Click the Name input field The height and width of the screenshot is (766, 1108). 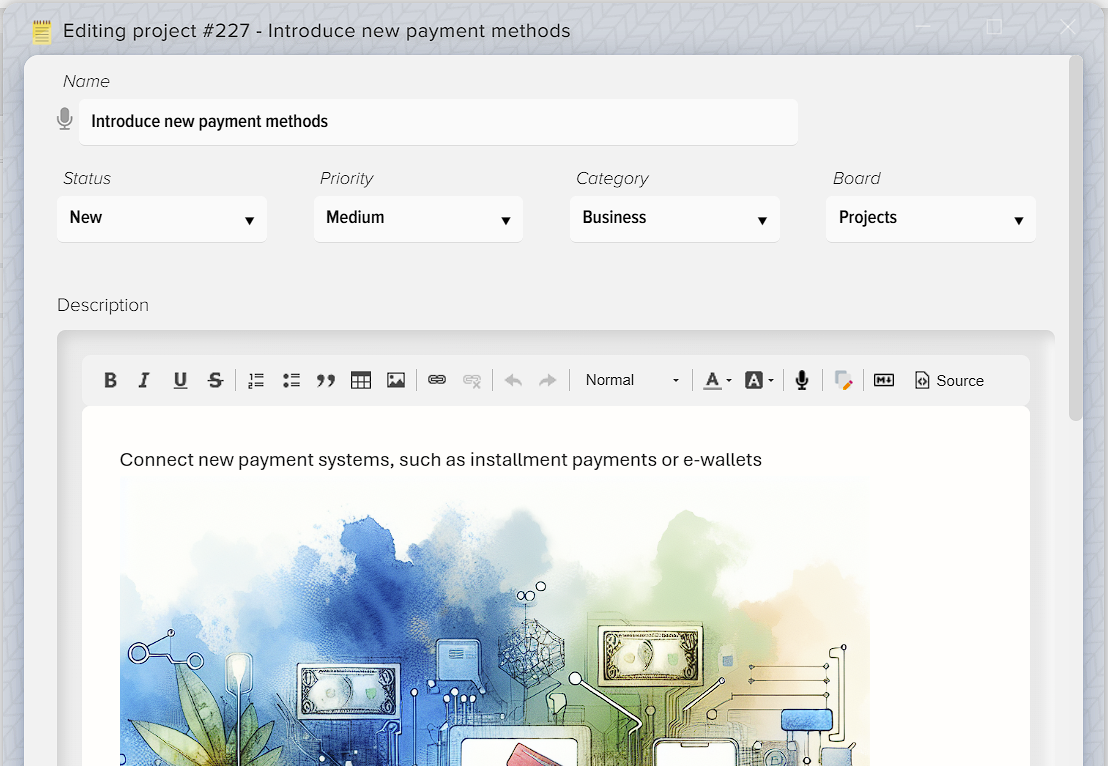[x=438, y=122]
